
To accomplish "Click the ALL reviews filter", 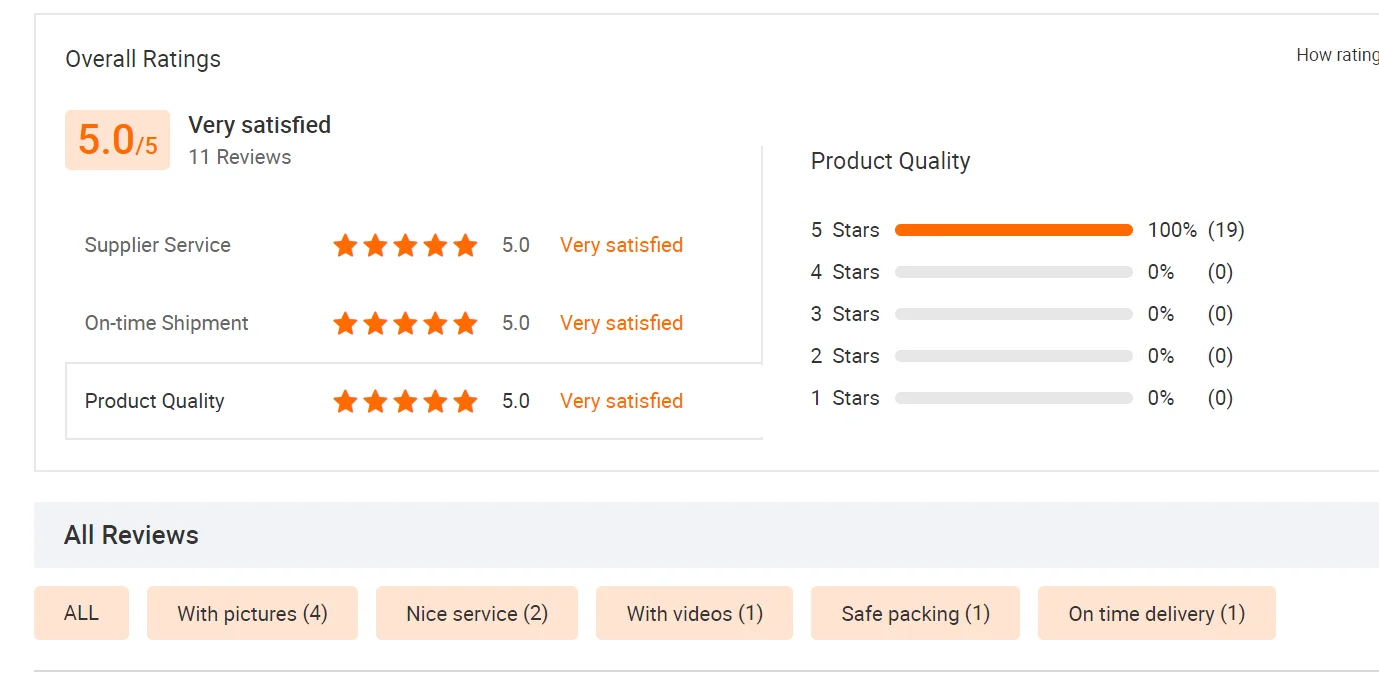I will coord(81,613).
